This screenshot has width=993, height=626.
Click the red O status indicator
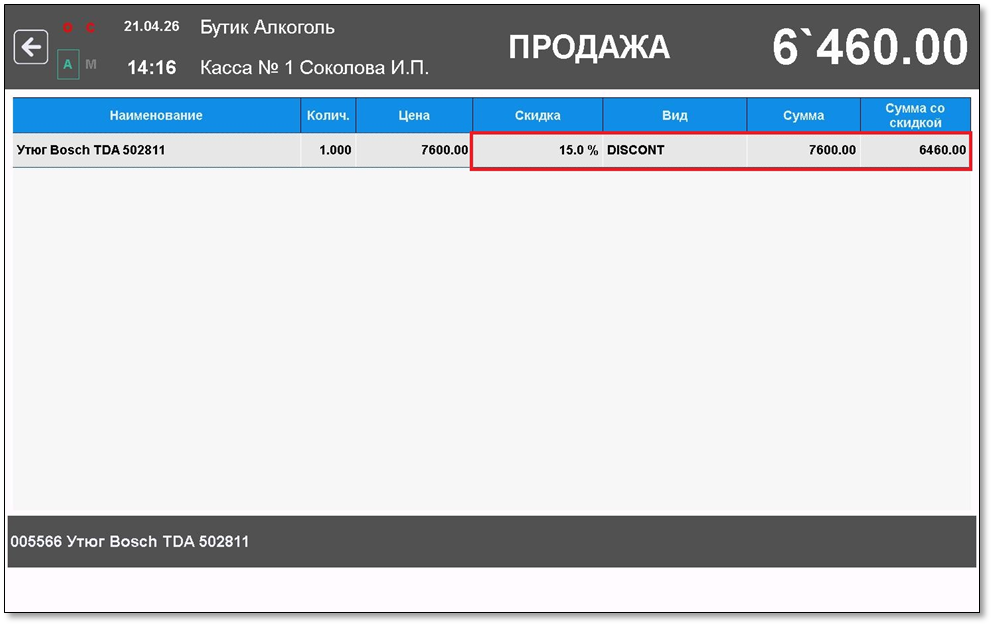point(68,28)
